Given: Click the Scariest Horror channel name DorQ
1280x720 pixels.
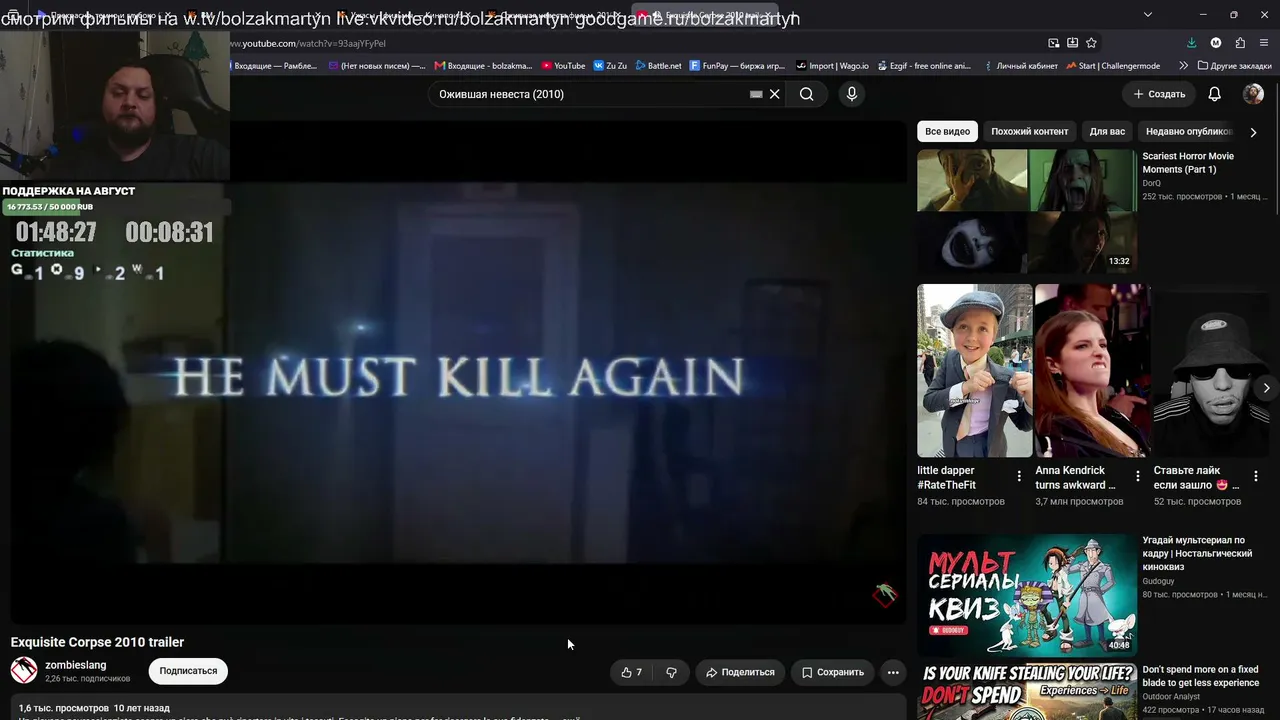Looking at the screenshot, I should tap(1151, 183).
